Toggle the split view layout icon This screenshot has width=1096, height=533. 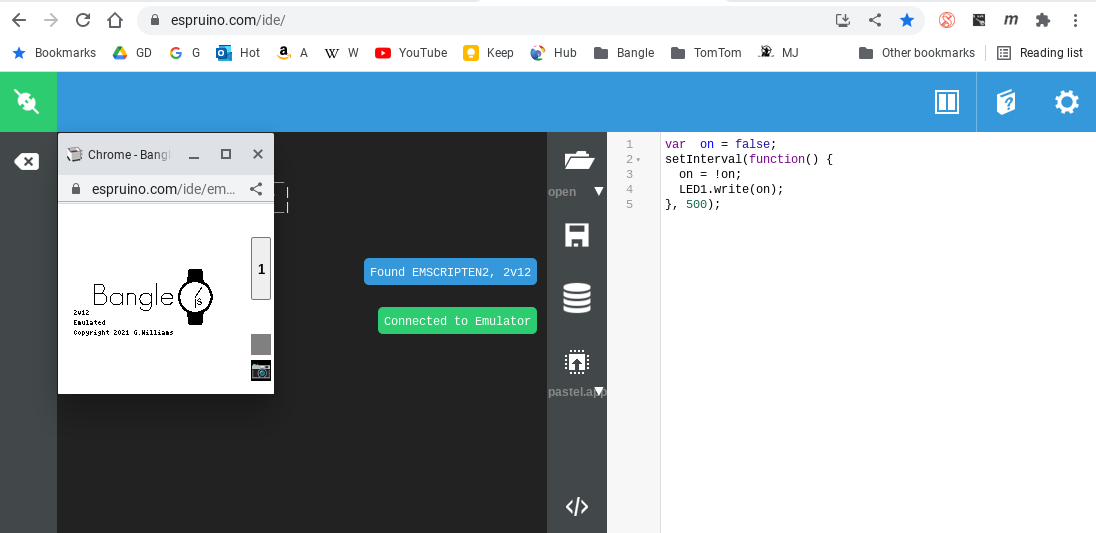(946, 102)
